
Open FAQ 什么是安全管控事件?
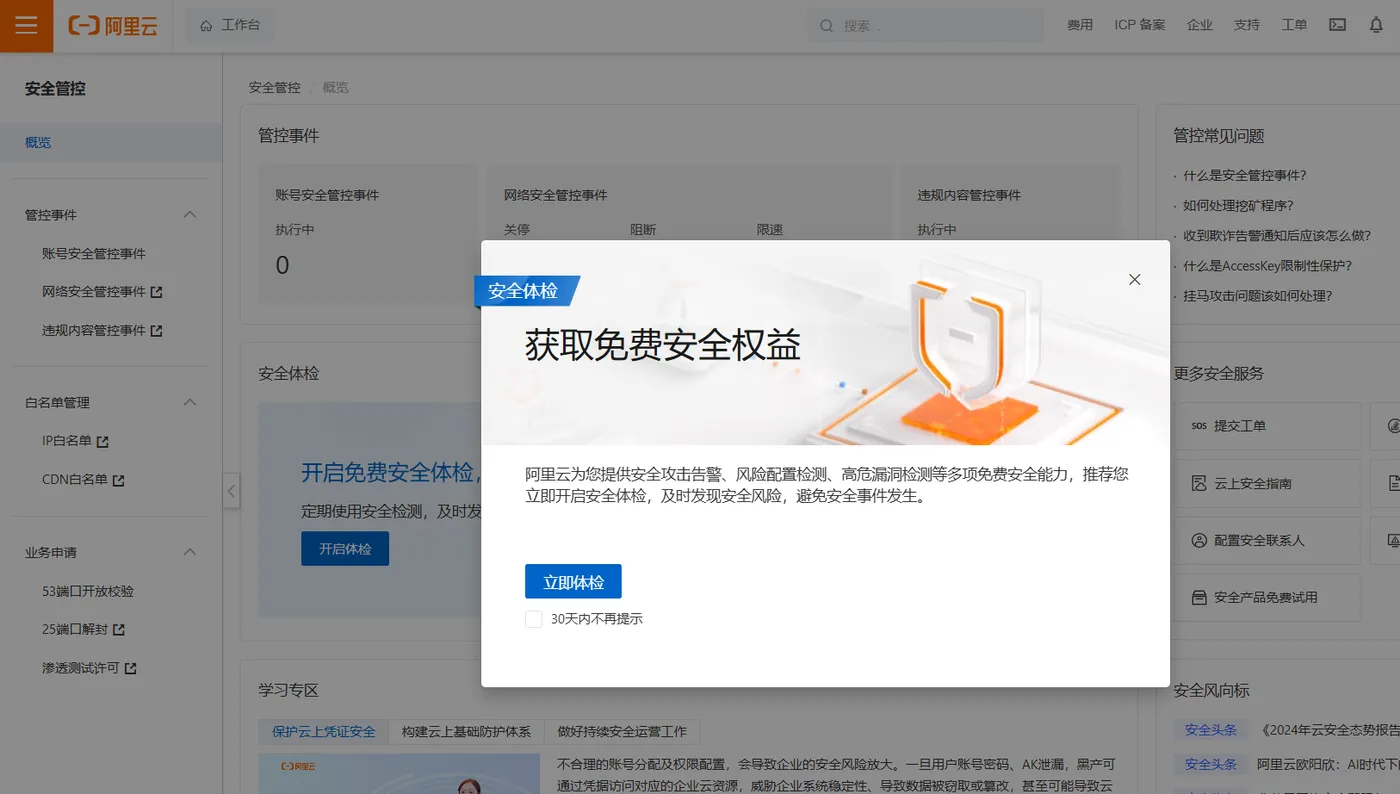click(1245, 175)
